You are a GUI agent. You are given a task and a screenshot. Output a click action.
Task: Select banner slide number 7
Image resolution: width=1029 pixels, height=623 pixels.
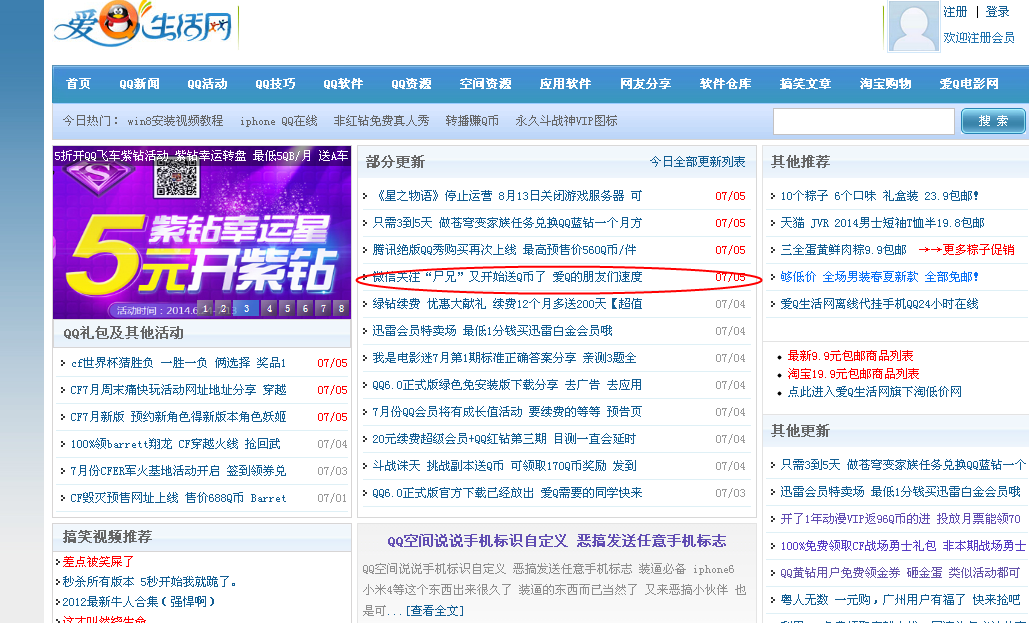pos(323,308)
